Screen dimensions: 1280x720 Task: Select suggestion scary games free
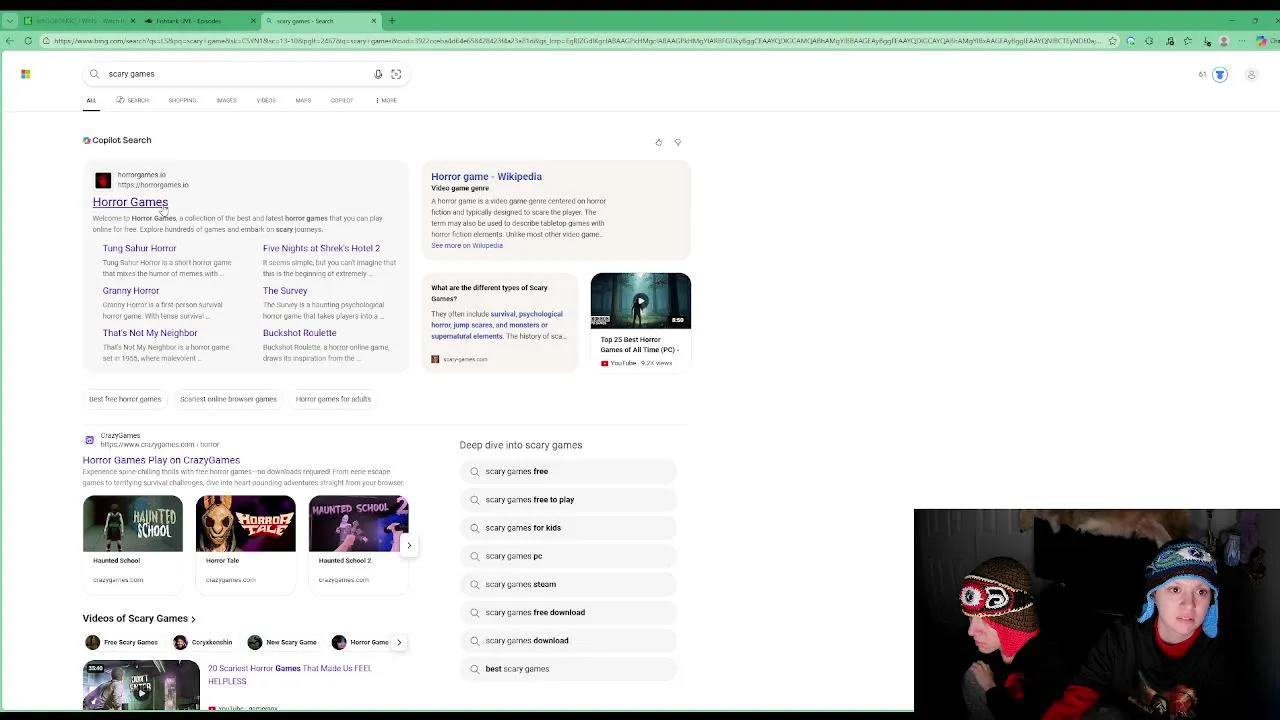pyautogui.click(x=568, y=471)
